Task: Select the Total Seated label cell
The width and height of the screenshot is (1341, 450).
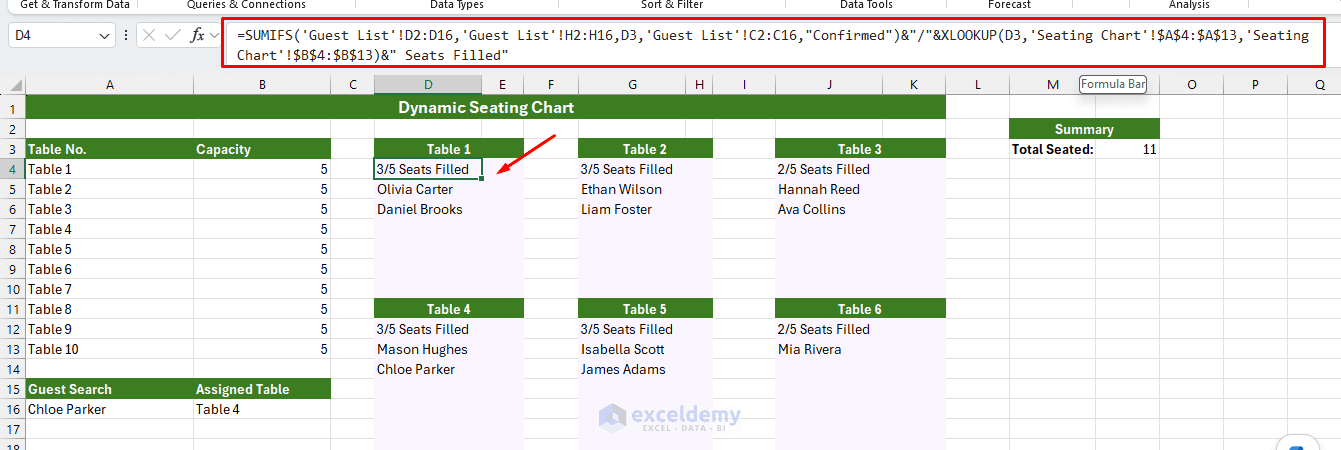Action: [1052, 150]
